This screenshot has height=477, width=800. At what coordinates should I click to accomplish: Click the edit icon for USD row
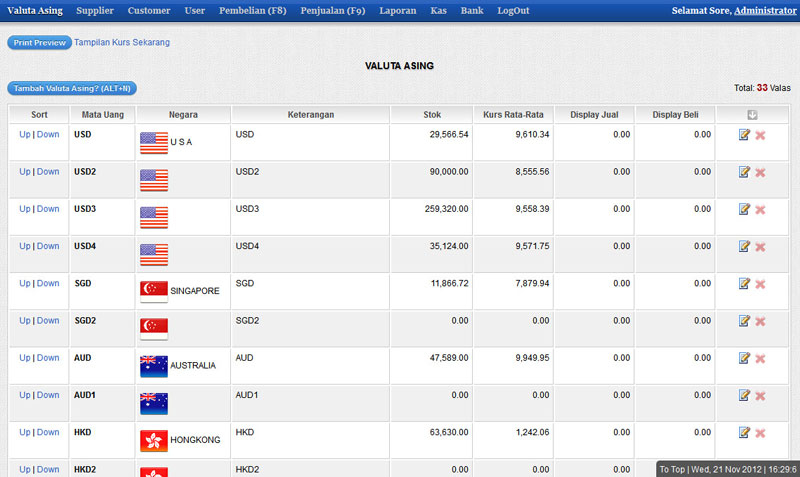[x=744, y=134]
